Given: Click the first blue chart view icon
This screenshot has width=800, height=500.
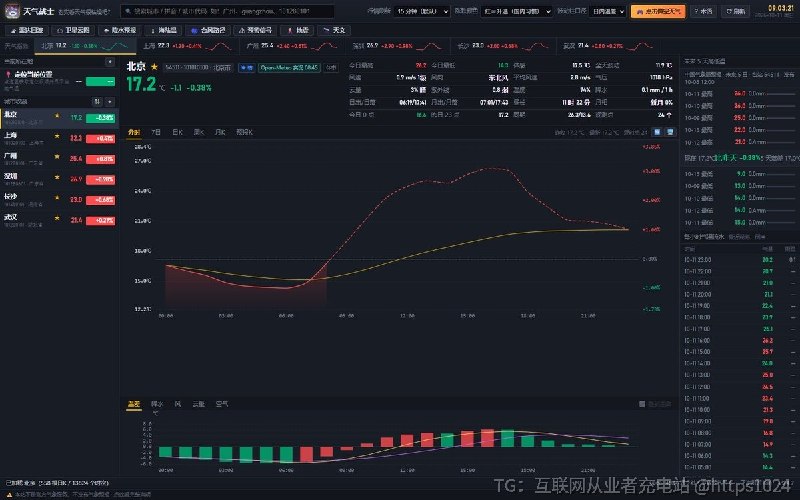Looking at the screenshot, I should 657,132.
